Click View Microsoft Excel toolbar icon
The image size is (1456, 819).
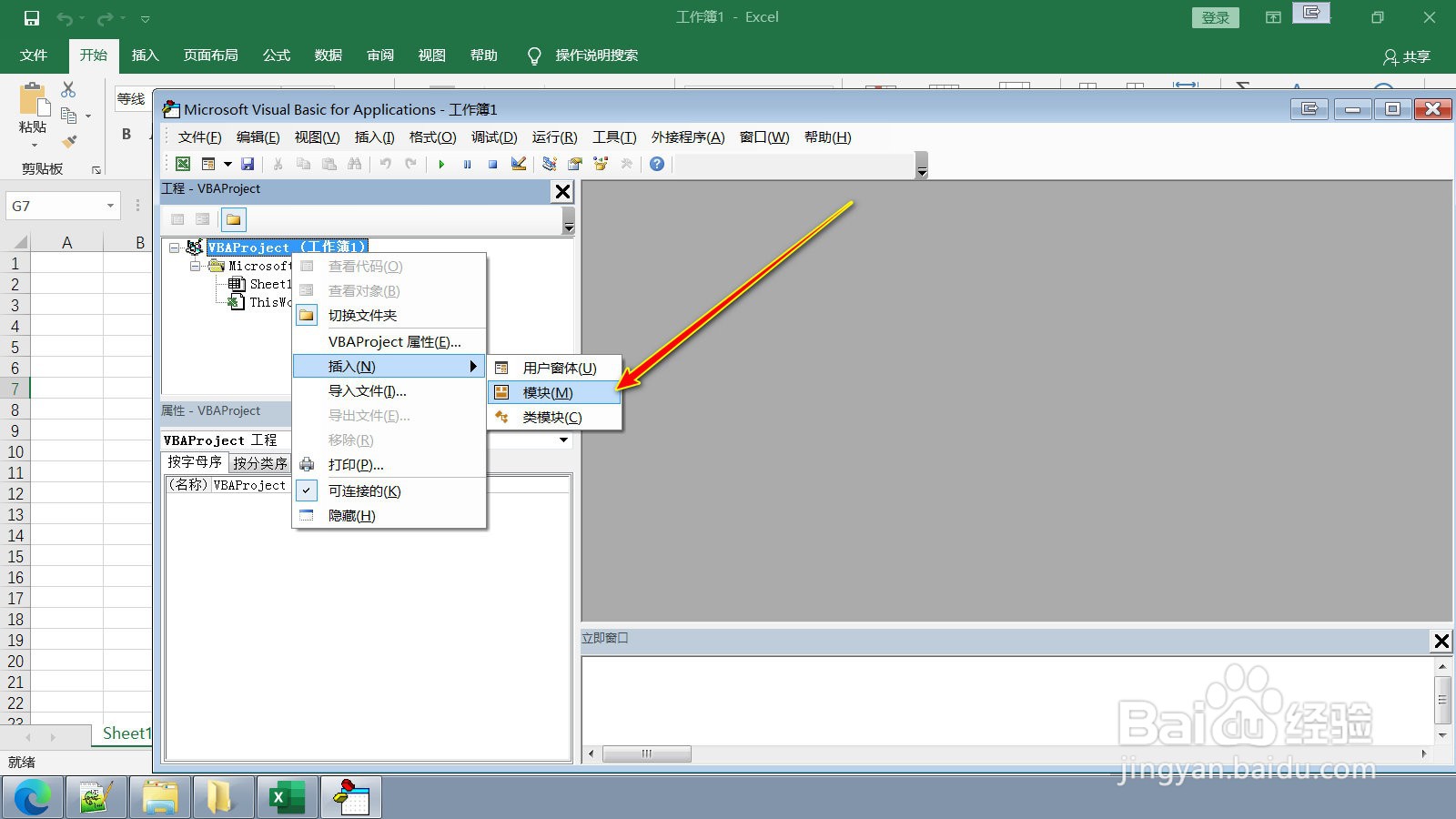[x=183, y=164]
